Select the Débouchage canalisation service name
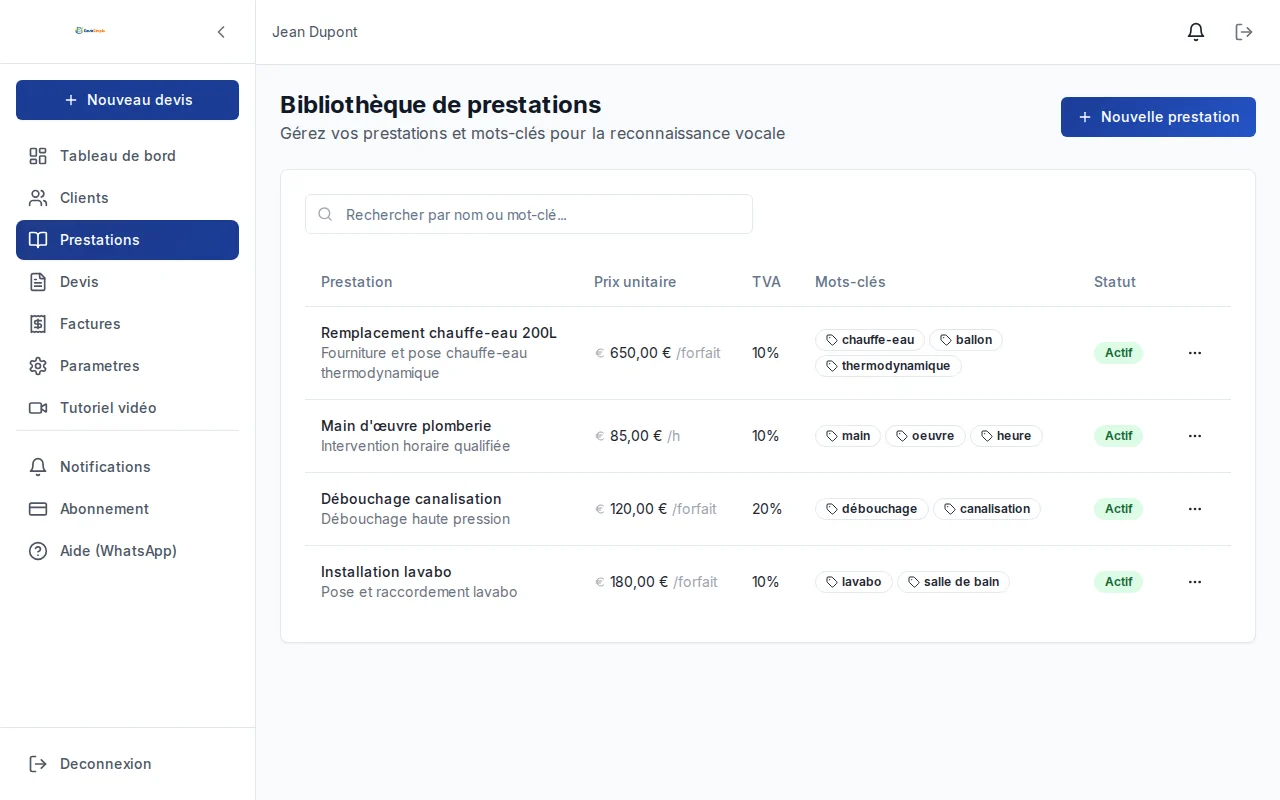The height and width of the screenshot is (800, 1280). click(411, 499)
